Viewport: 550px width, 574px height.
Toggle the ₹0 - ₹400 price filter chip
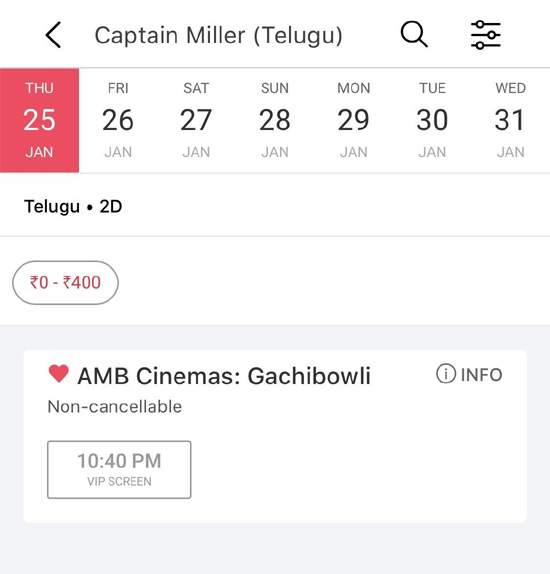click(x=65, y=283)
